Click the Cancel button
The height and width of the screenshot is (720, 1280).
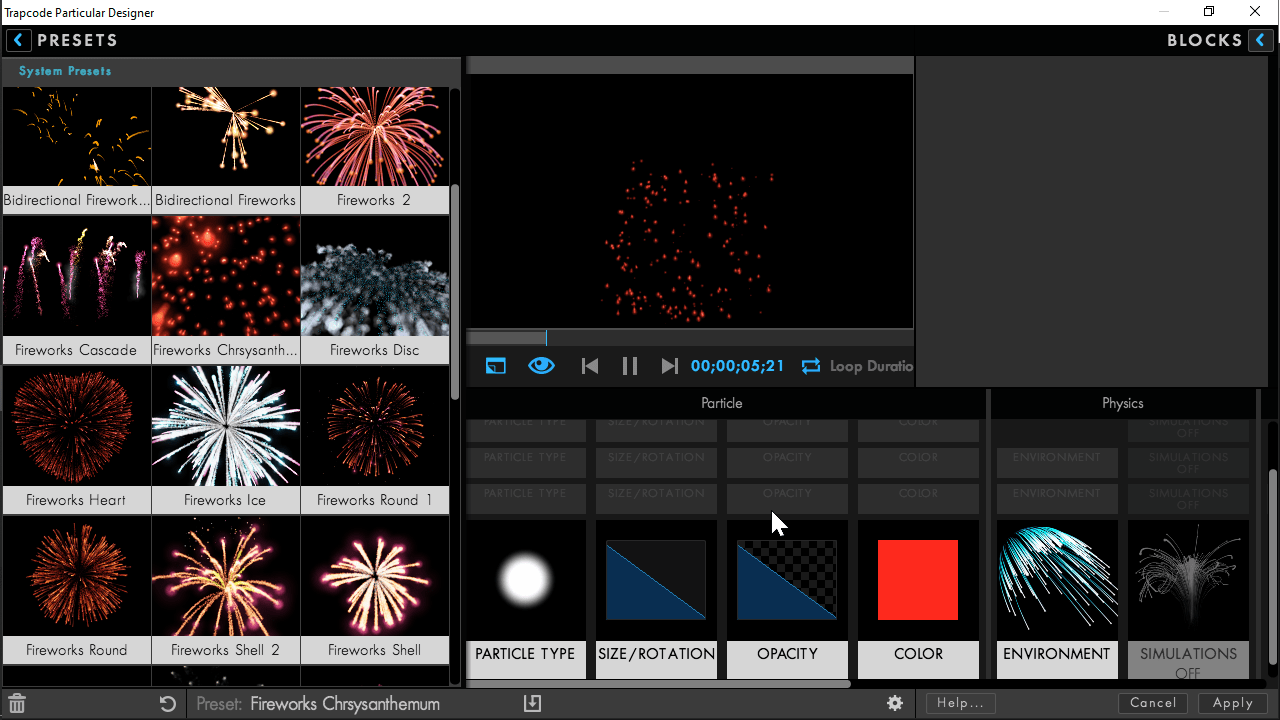pos(1153,703)
